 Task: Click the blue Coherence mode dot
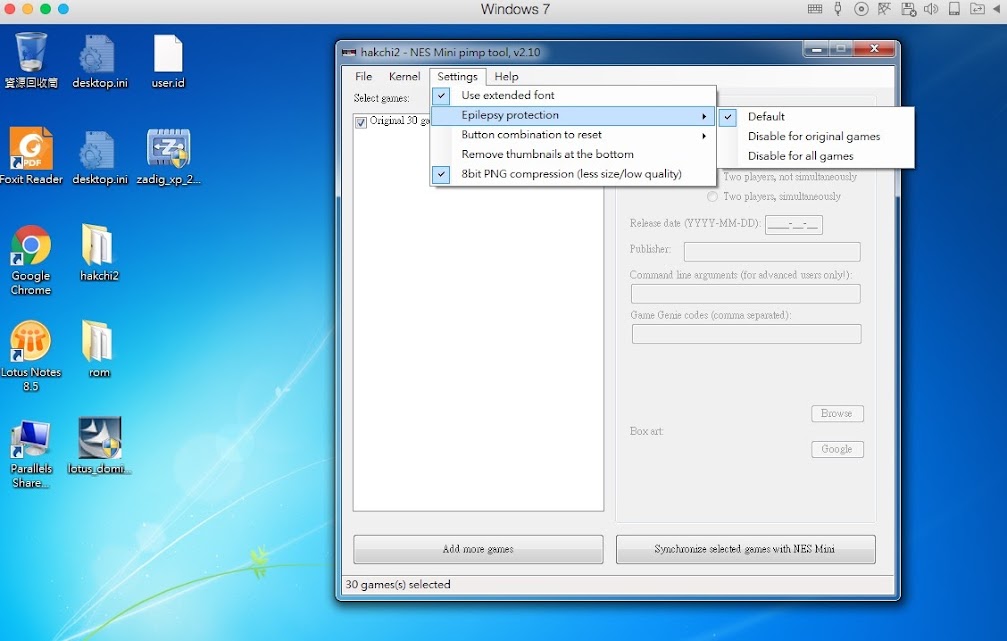pyautogui.click(x=63, y=9)
